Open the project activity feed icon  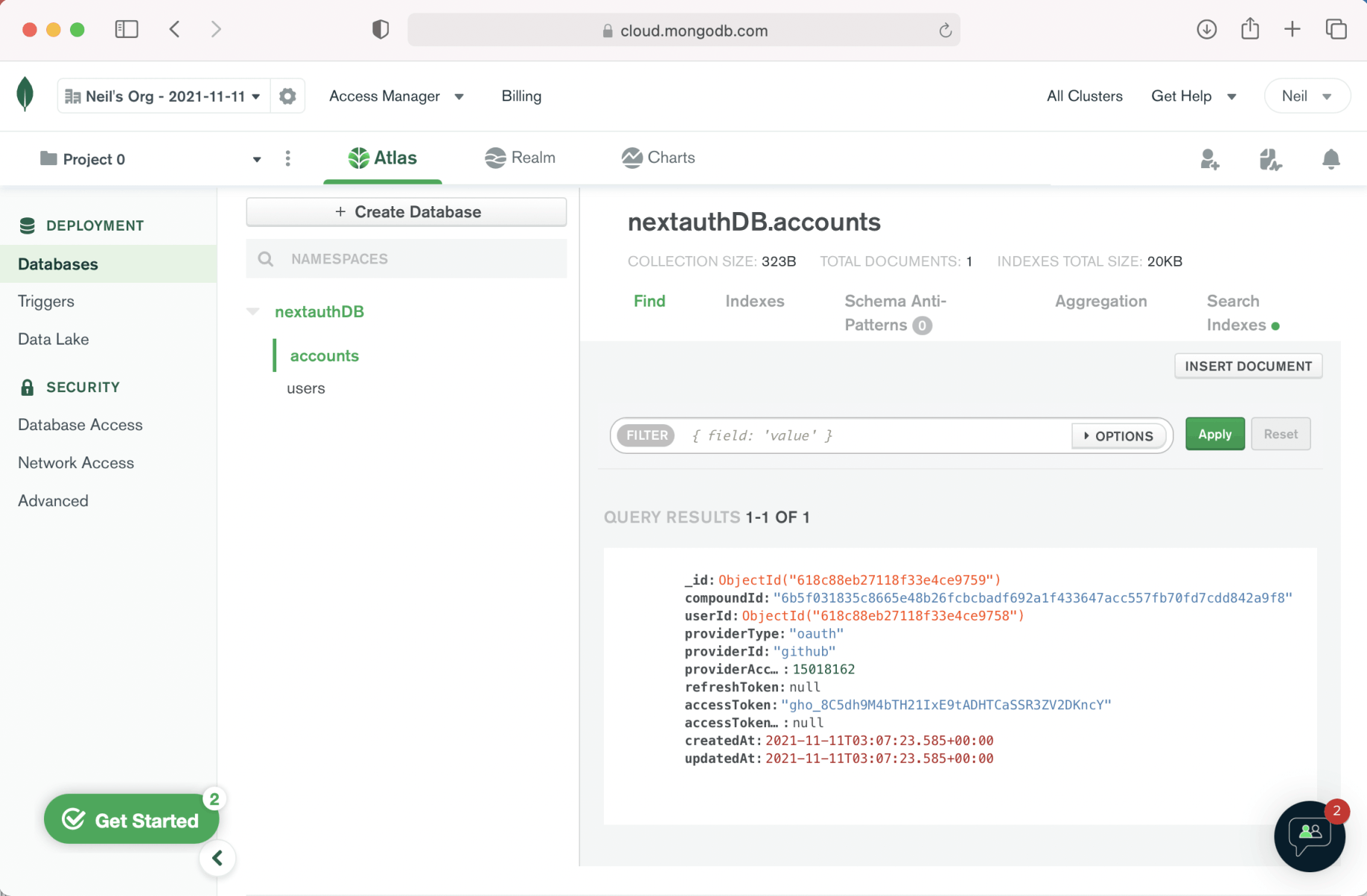tap(1270, 159)
